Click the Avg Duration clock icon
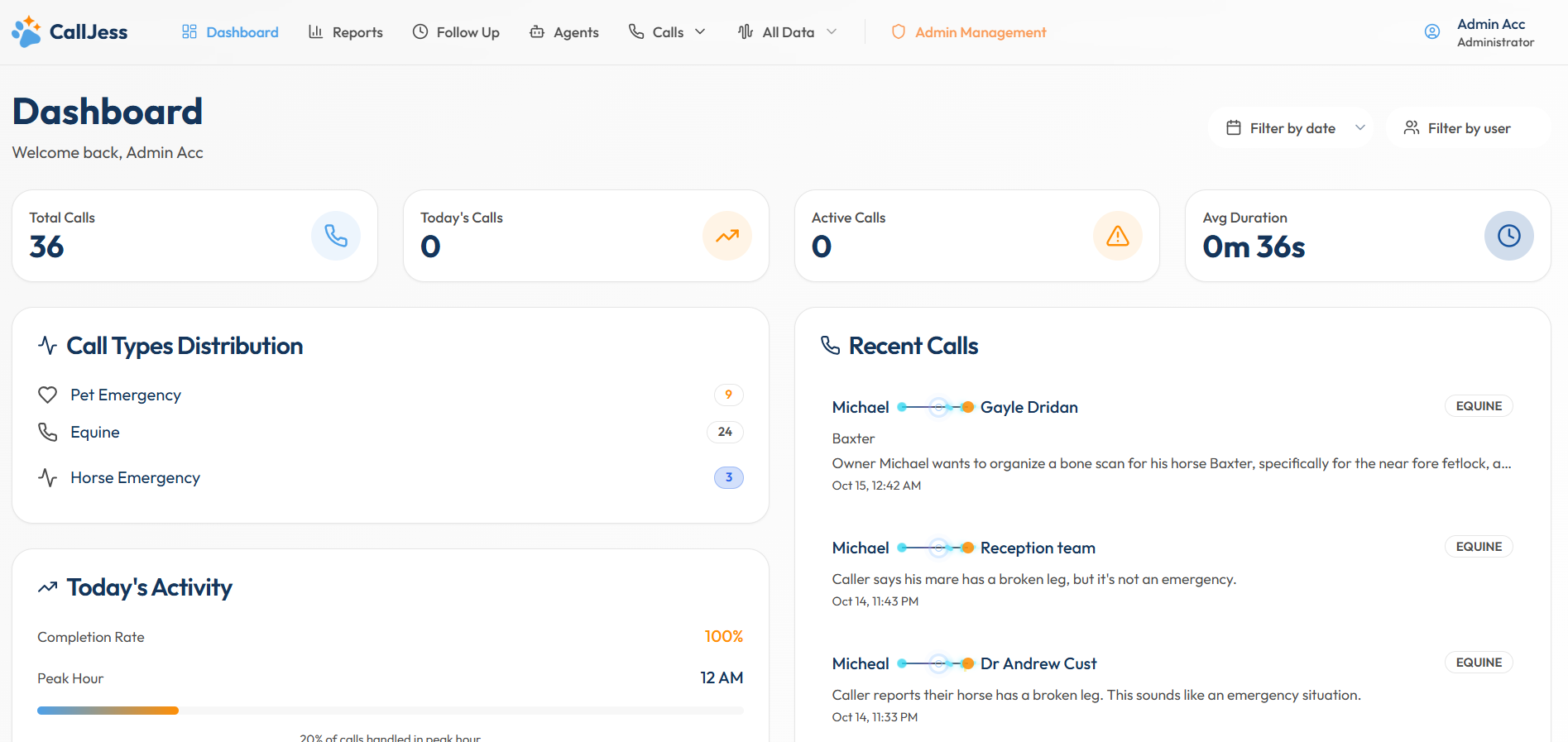Screen dimensions: 1568x742 point(1508,236)
